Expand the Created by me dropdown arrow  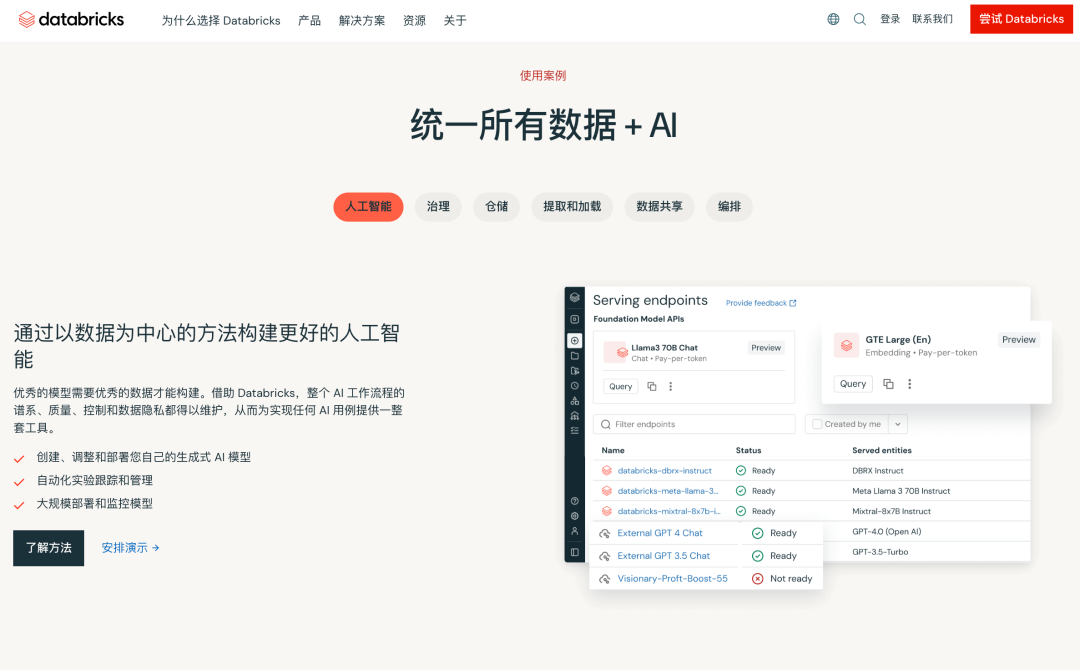tap(897, 423)
